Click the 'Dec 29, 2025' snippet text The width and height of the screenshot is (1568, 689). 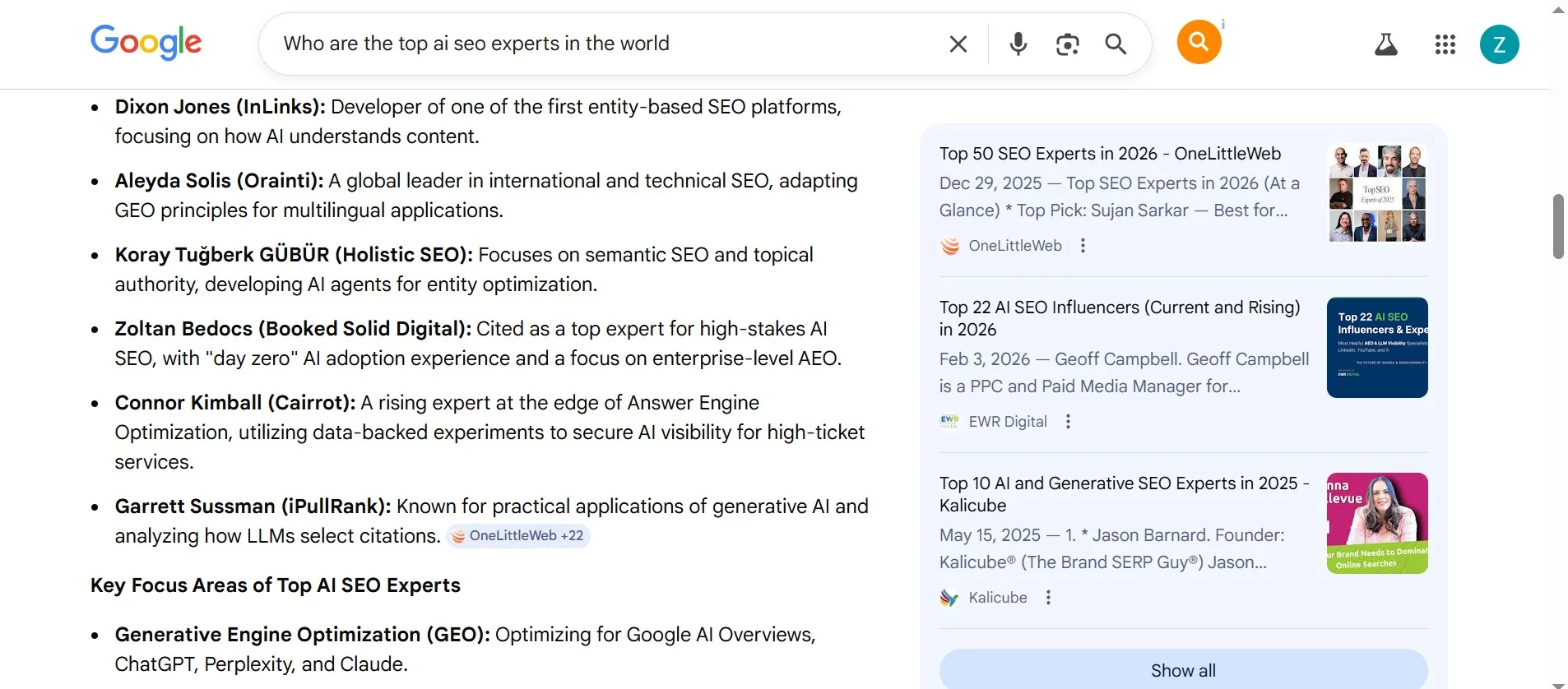[990, 183]
